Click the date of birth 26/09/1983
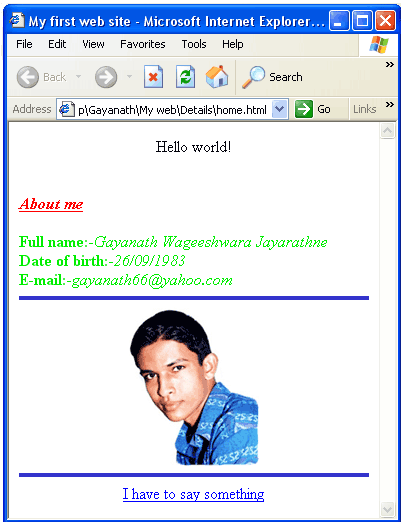The width and height of the screenshot is (401, 522). tap(149, 261)
